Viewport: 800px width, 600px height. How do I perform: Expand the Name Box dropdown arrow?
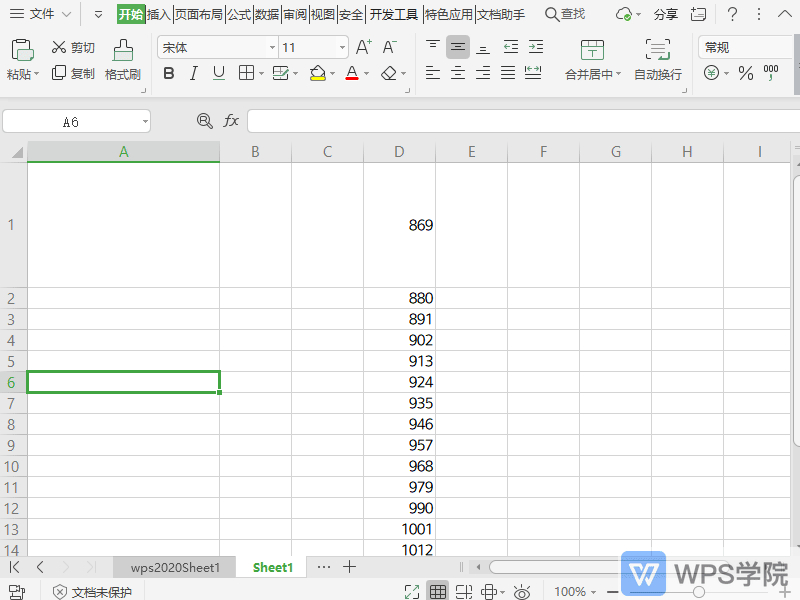144,121
